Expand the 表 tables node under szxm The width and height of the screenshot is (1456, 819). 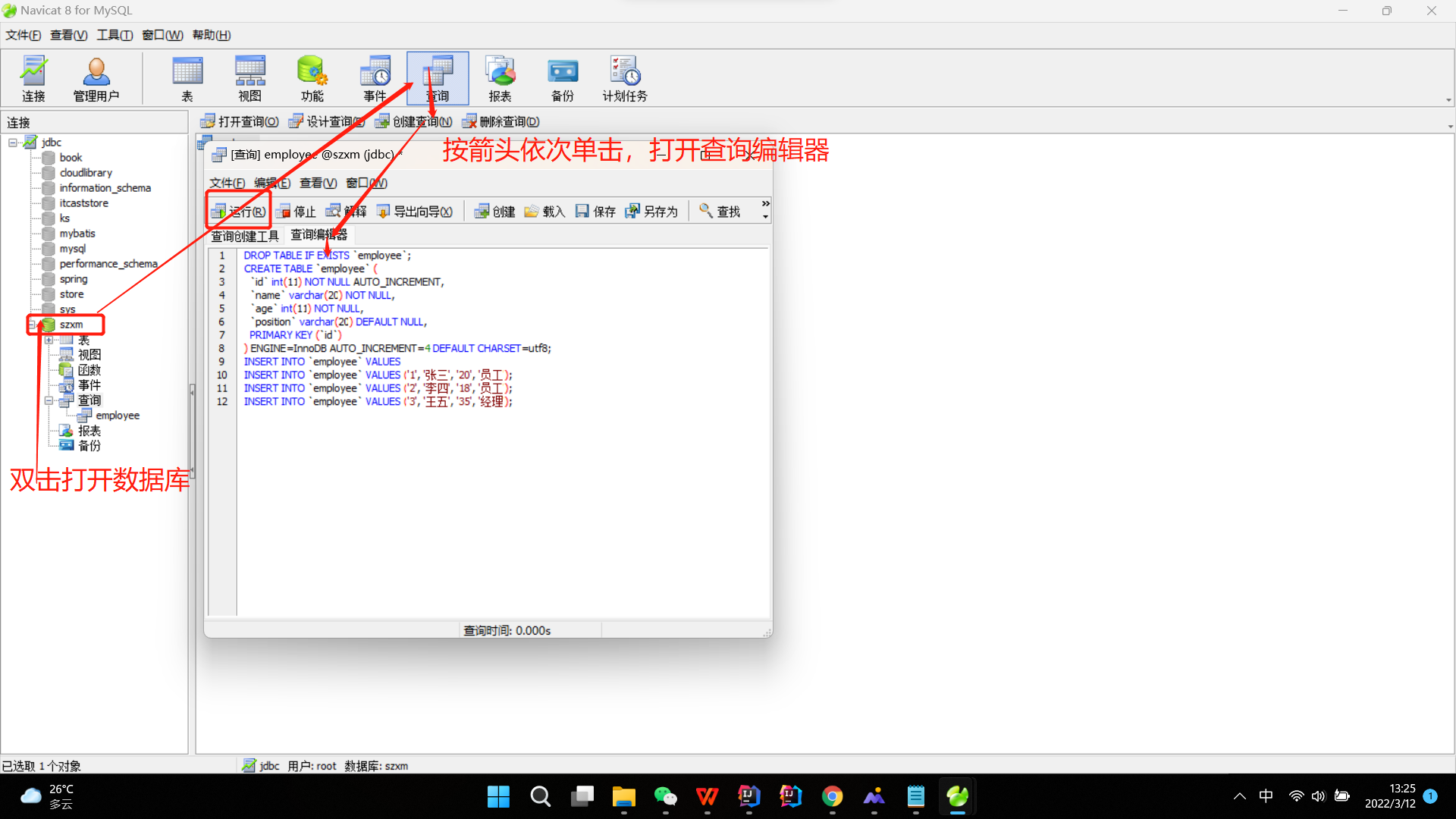49,340
